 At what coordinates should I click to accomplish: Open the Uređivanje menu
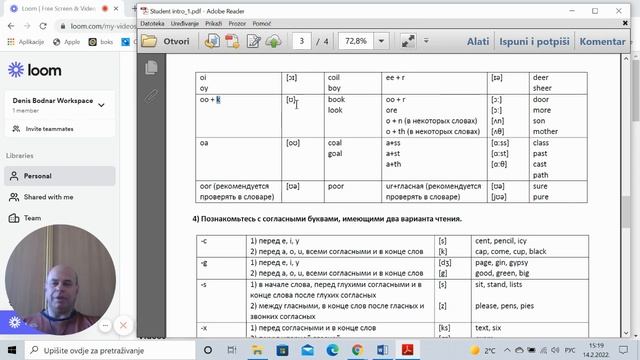[x=184, y=24]
